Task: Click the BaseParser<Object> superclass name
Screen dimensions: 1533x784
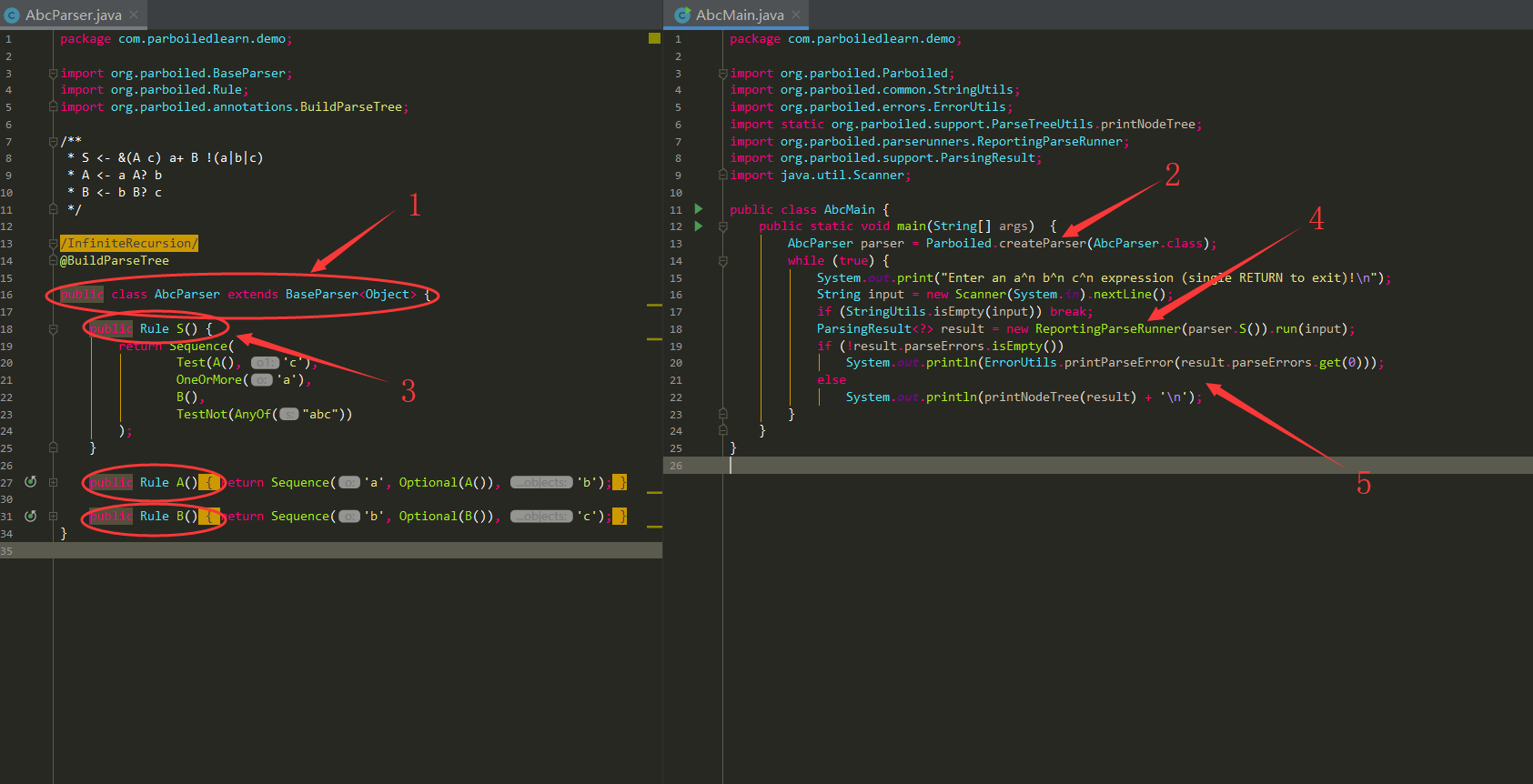Action: (351, 295)
